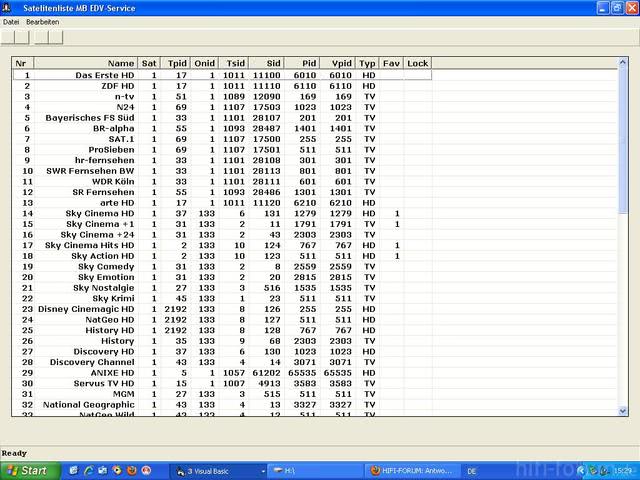Image resolution: width=640 pixels, height=480 pixels.
Task: Select the 'hr-fernsehen' channel name
Action: tap(104, 160)
